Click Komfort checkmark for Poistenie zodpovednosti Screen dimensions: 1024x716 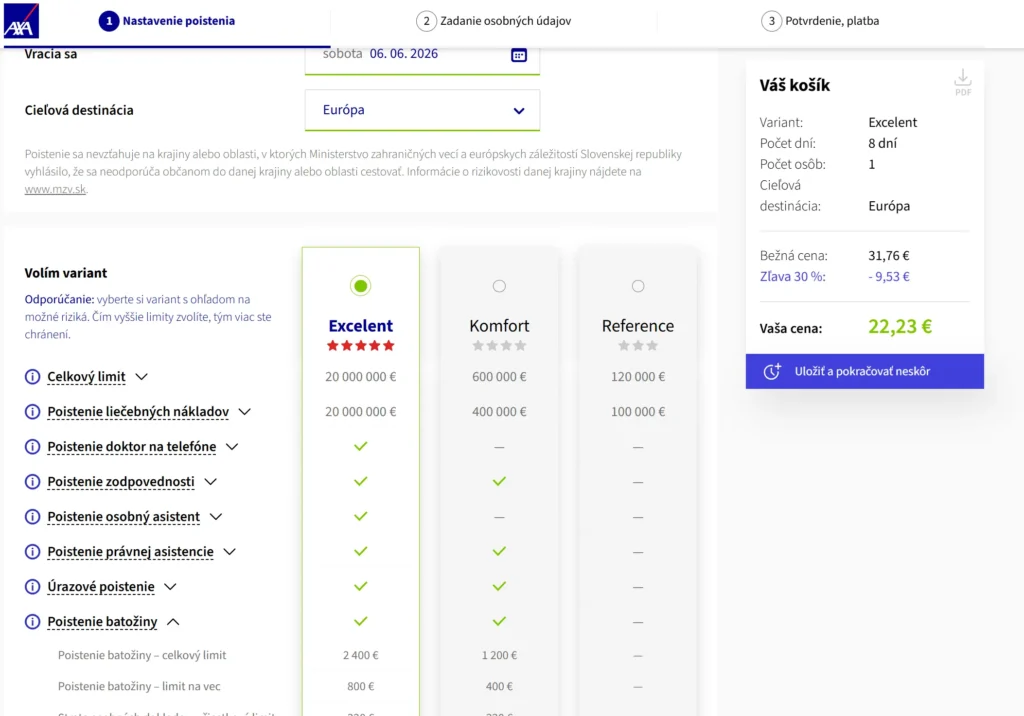coord(499,481)
